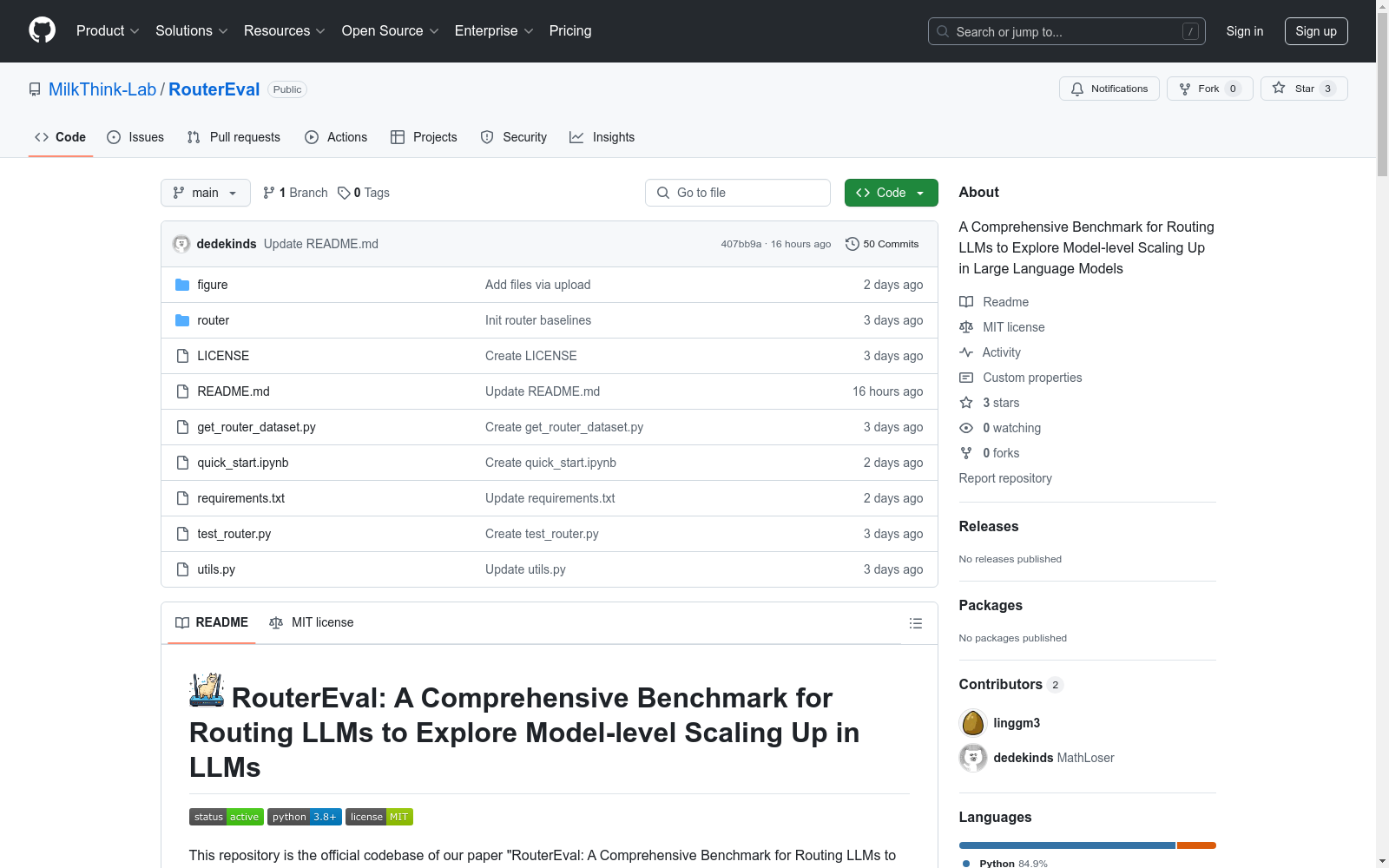
Task: Click the router folder icon
Action: (x=182, y=320)
